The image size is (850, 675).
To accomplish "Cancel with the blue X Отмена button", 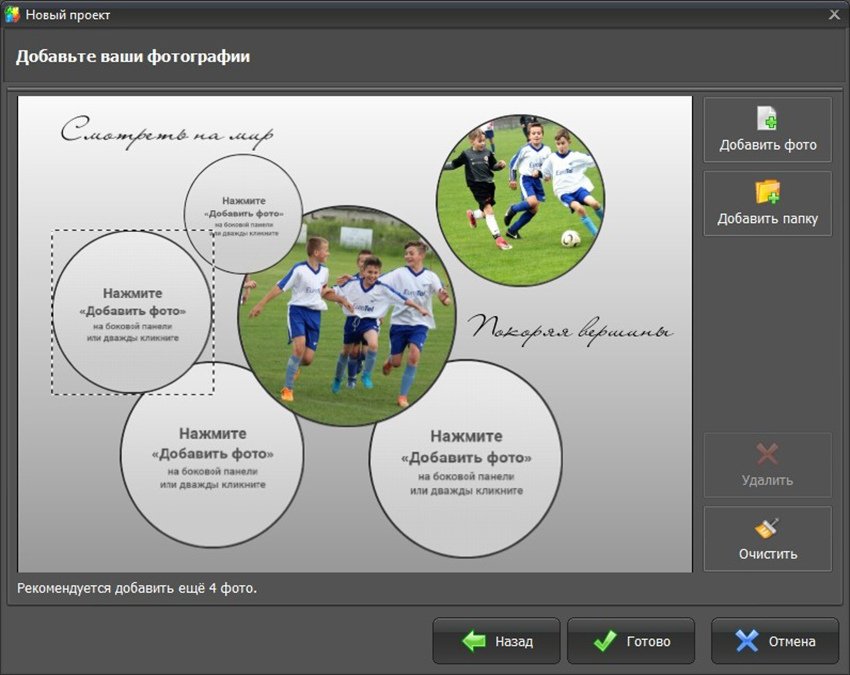I will click(774, 641).
